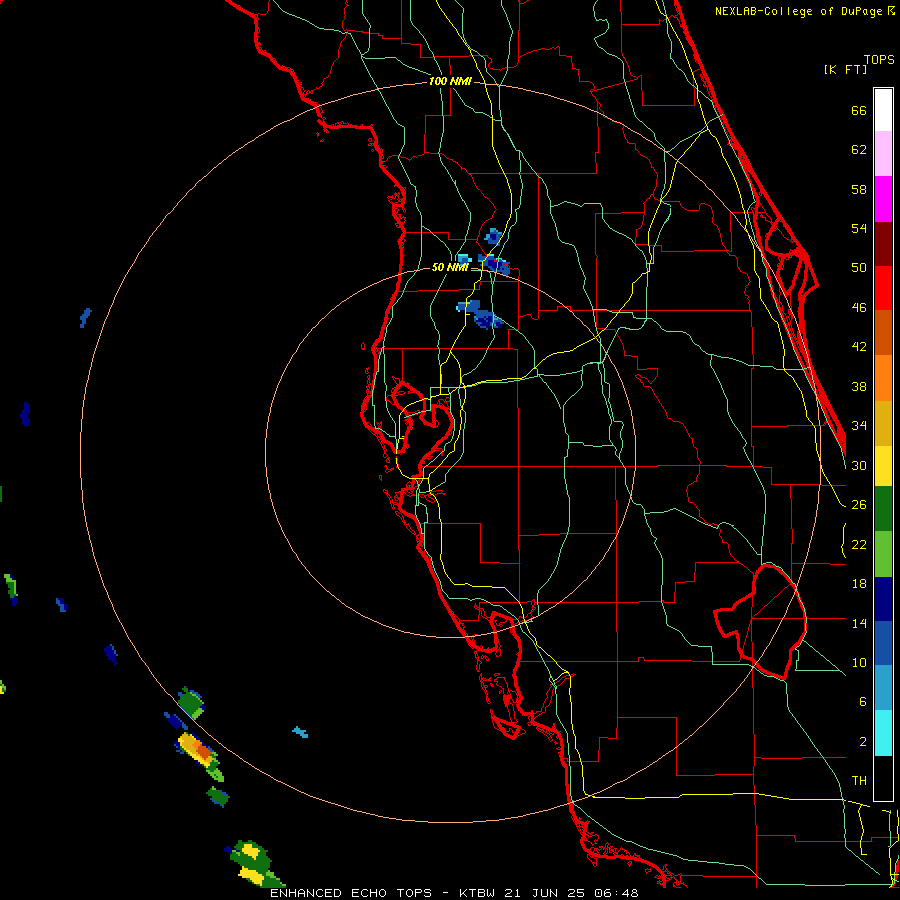This screenshot has height=900, width=900.
Task: Click the 34 value on the legend scale
Action: 859,425
